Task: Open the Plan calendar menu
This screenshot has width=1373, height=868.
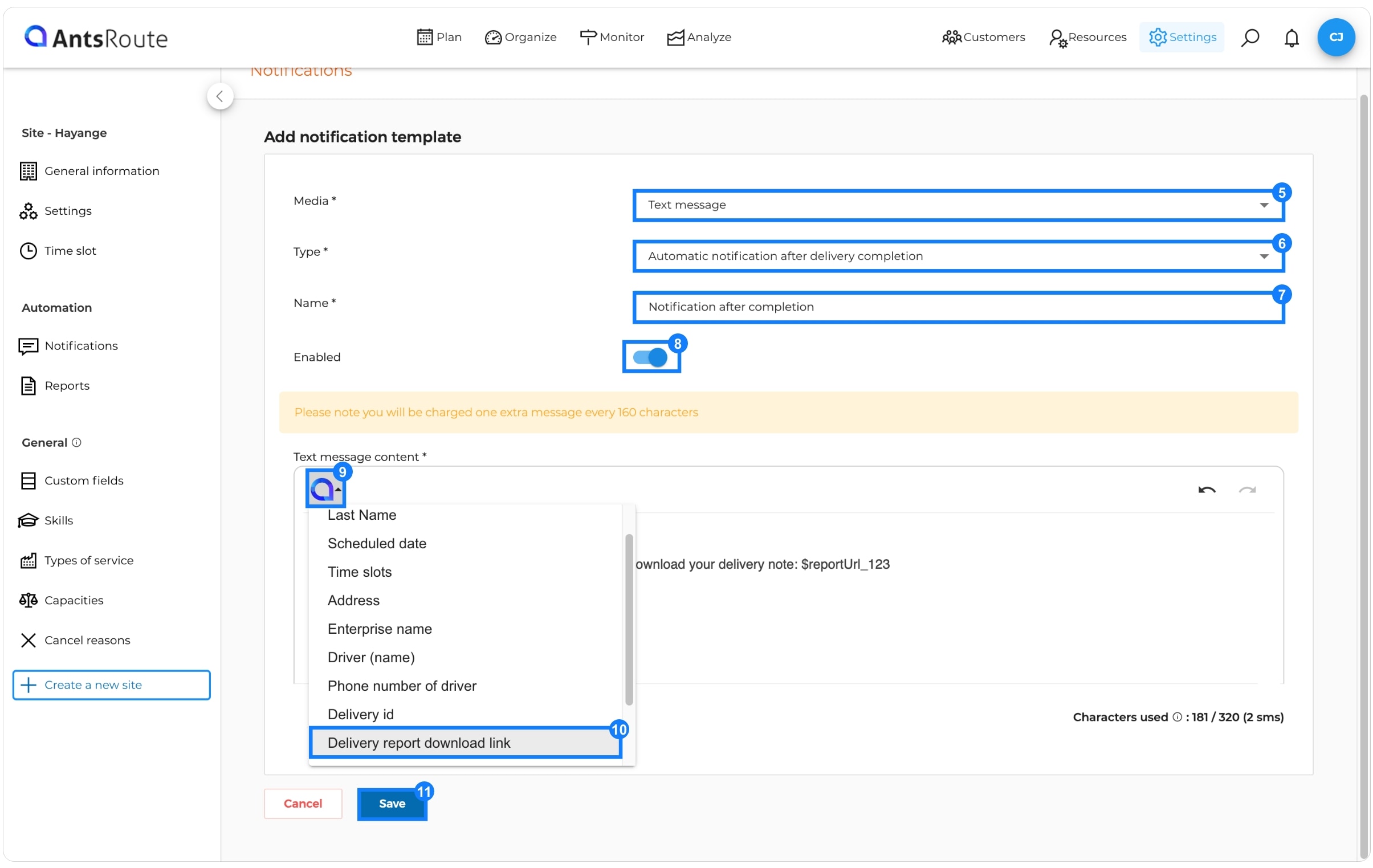Action: coord(438,37)
